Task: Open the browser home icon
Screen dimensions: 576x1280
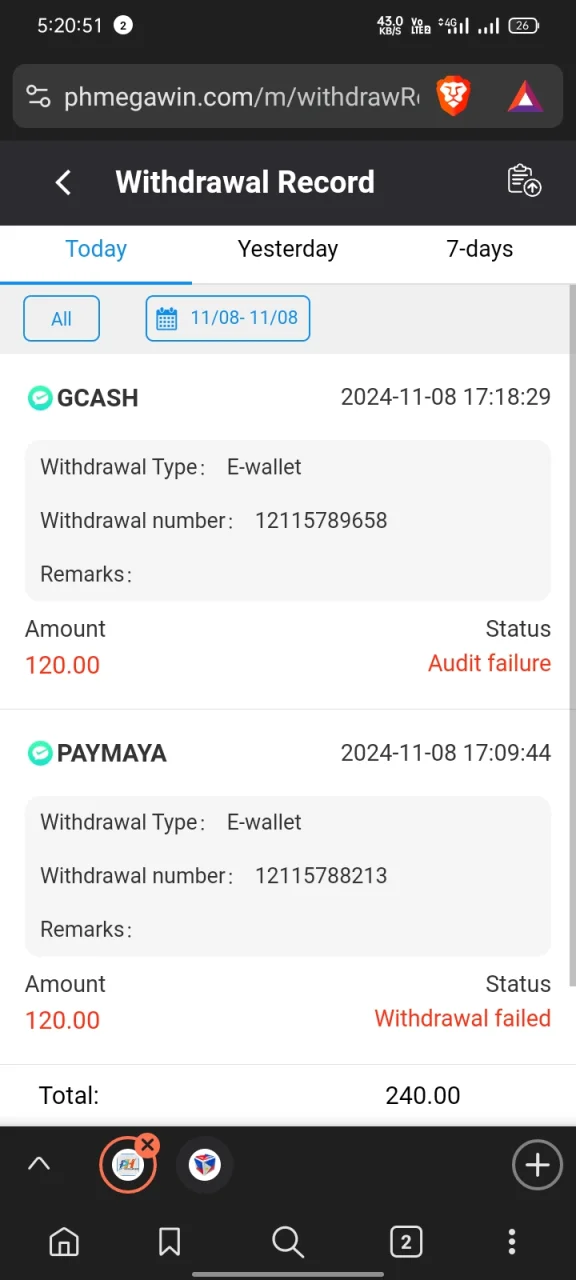Action: pos(64,1242)
